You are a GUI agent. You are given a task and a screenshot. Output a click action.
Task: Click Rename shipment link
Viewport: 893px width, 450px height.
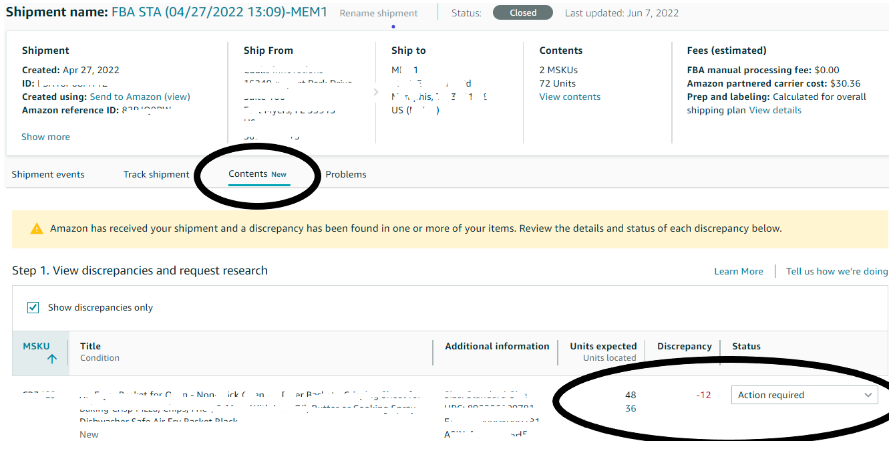(x=378, y=13)
